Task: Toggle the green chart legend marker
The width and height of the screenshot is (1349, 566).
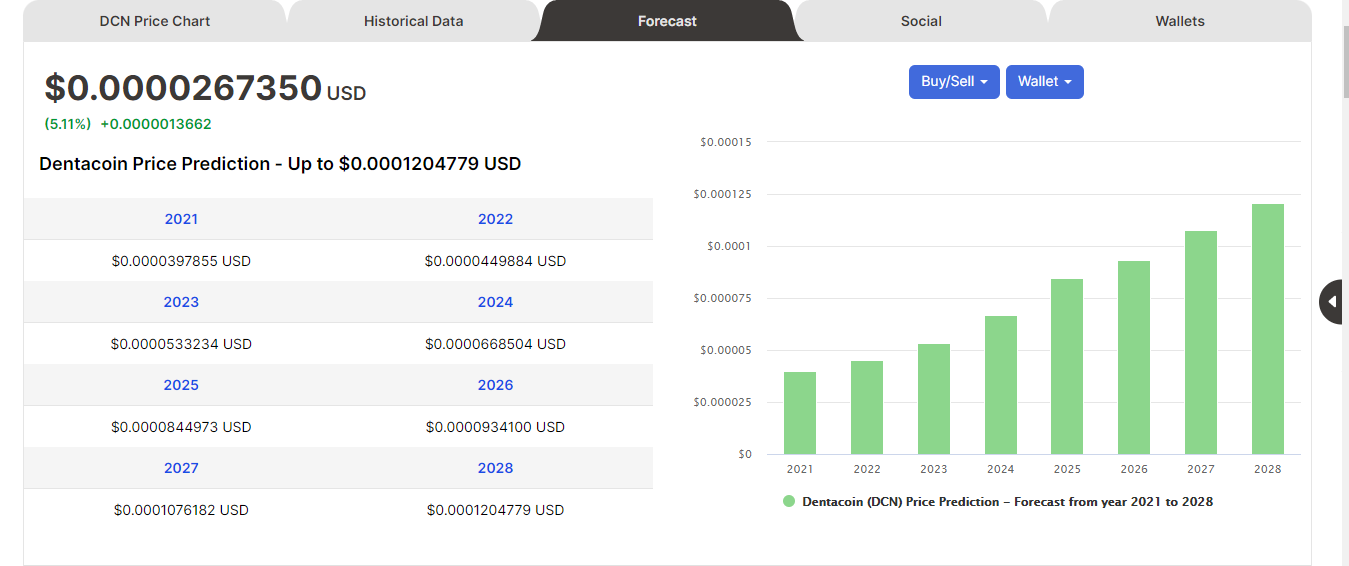Action: 789,502
